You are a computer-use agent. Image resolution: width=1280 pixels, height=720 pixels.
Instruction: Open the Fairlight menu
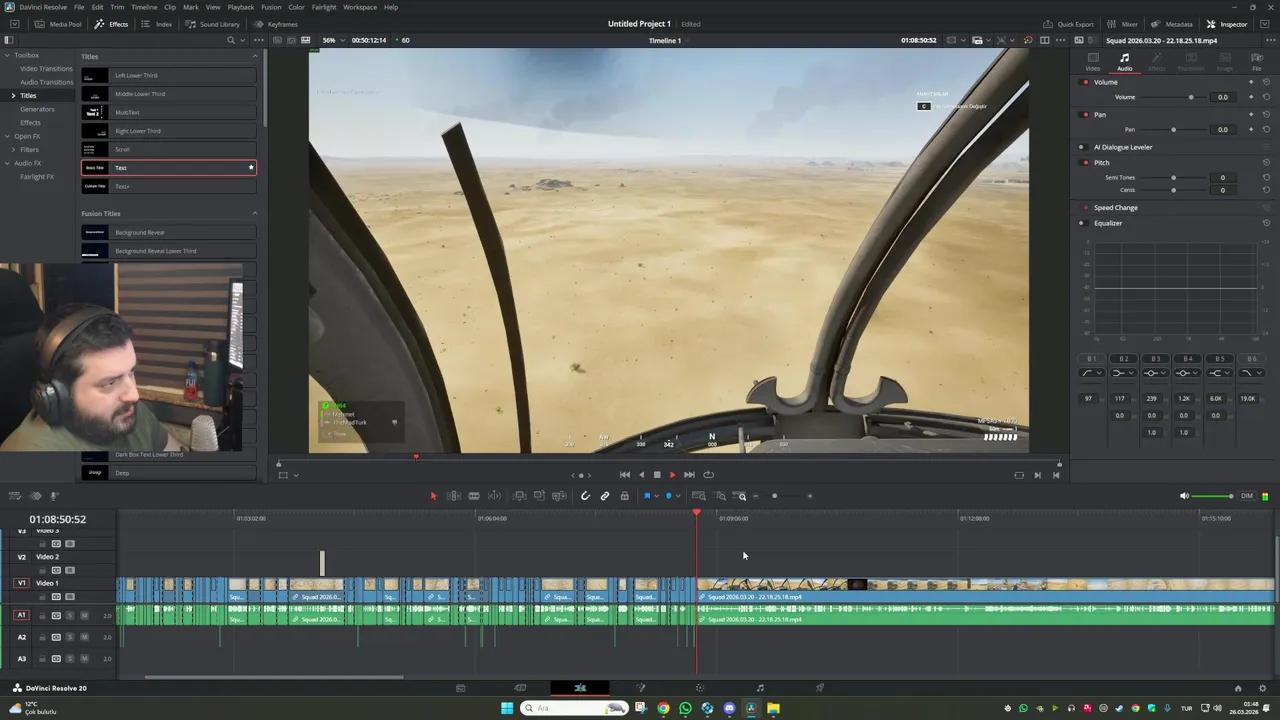click(324, 7)
